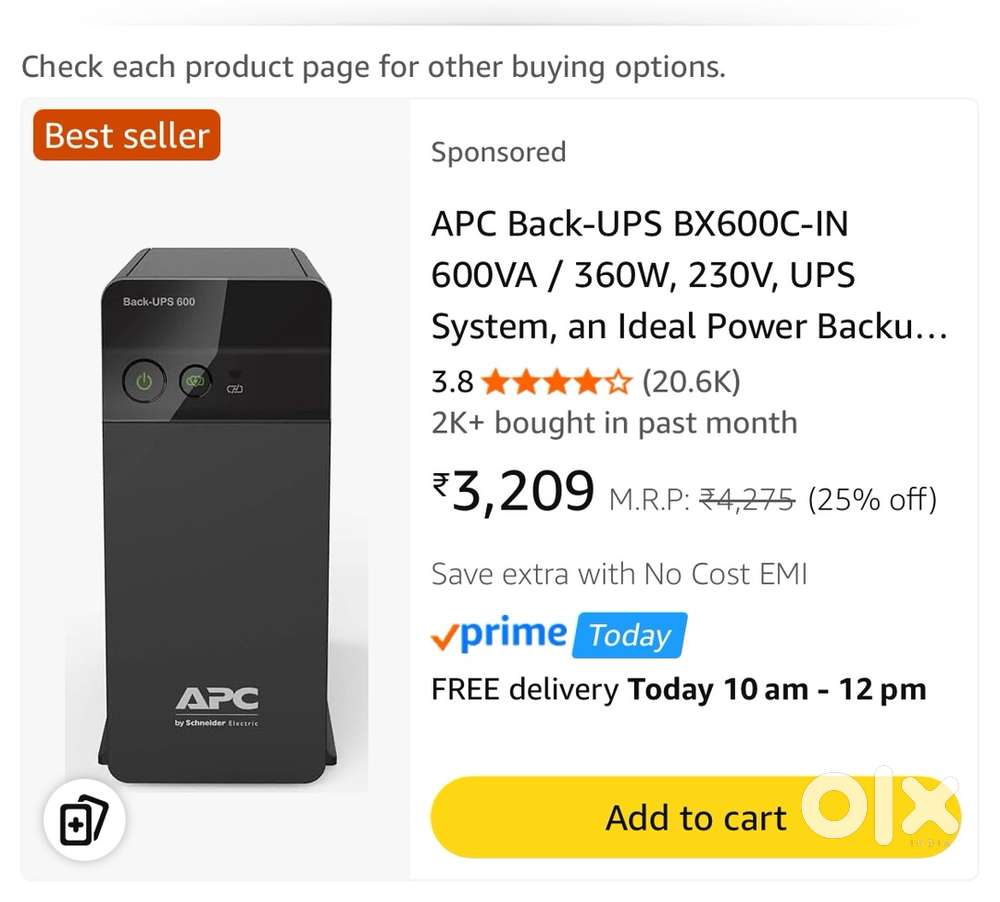Click the struck-through ₹4,275 M.R.P. price

pyautogui.click(x=746, y=497)
